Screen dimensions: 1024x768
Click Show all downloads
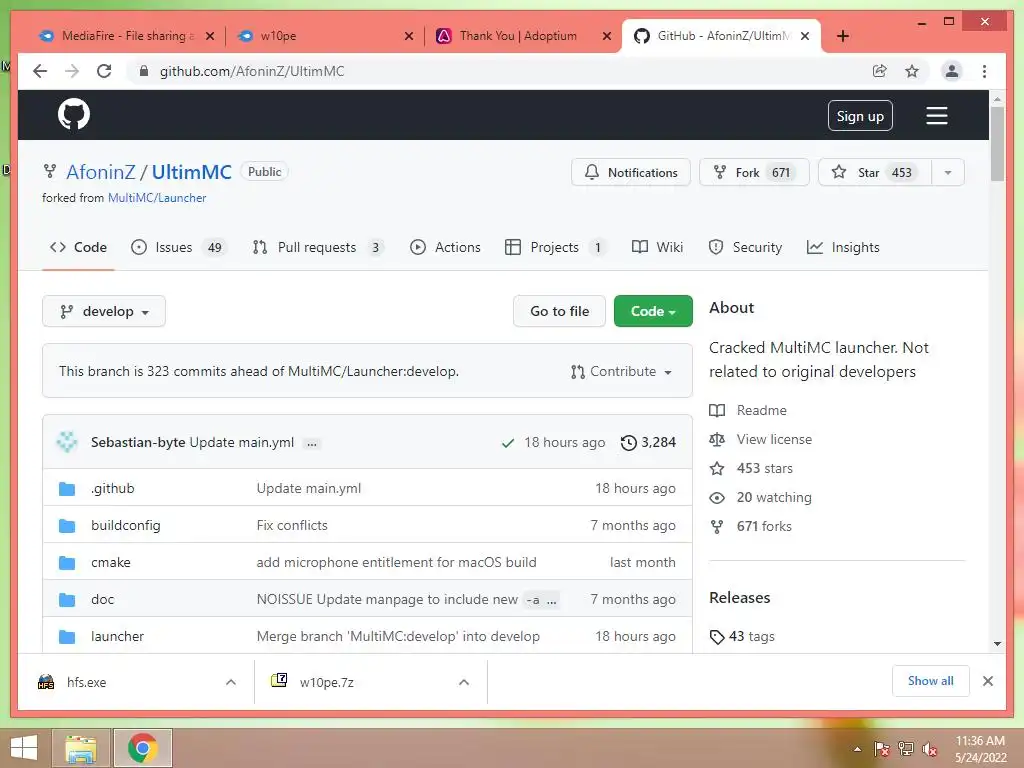tap(930, 681)
